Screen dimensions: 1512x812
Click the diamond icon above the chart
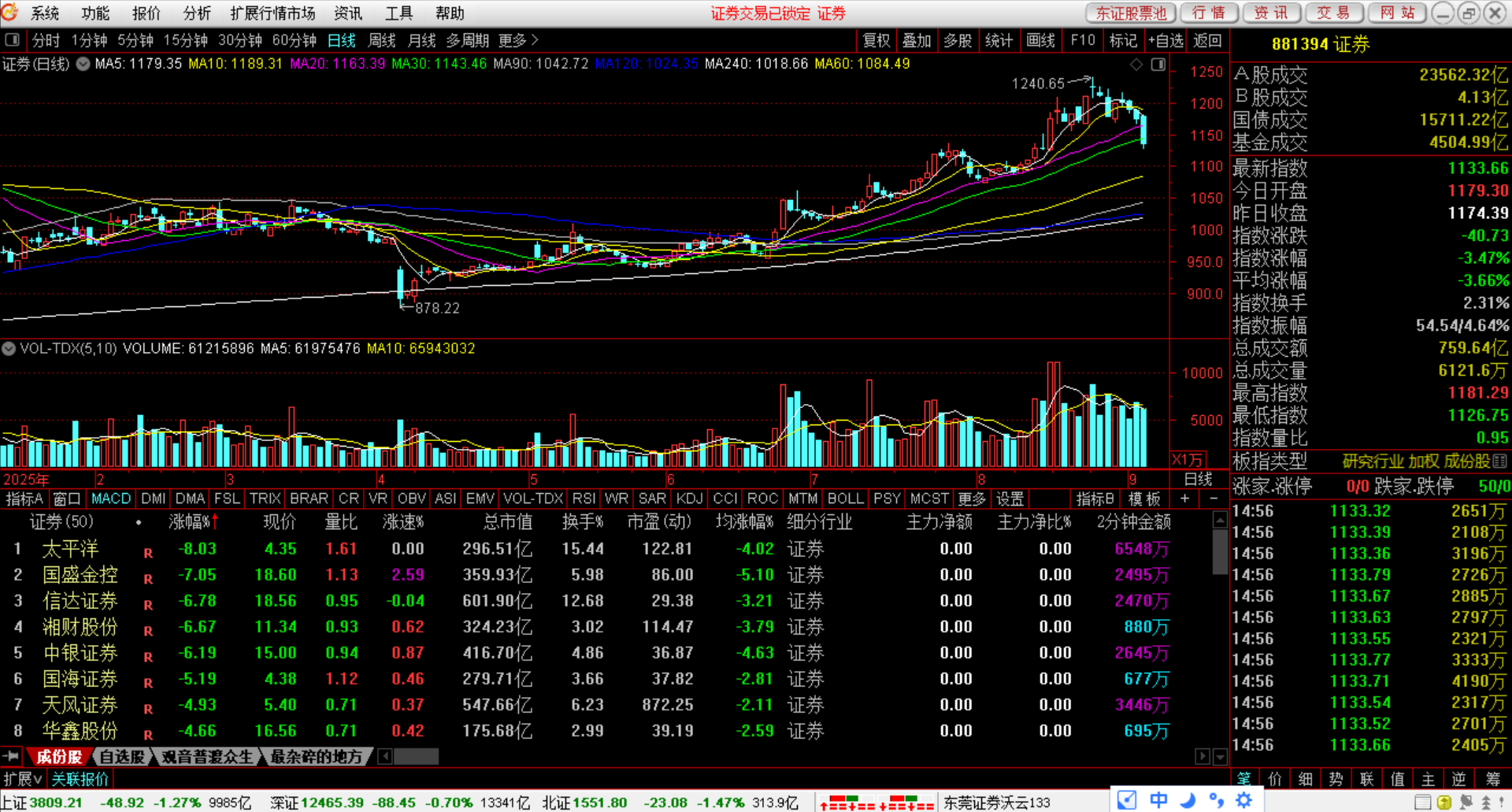pos(1136,65)
